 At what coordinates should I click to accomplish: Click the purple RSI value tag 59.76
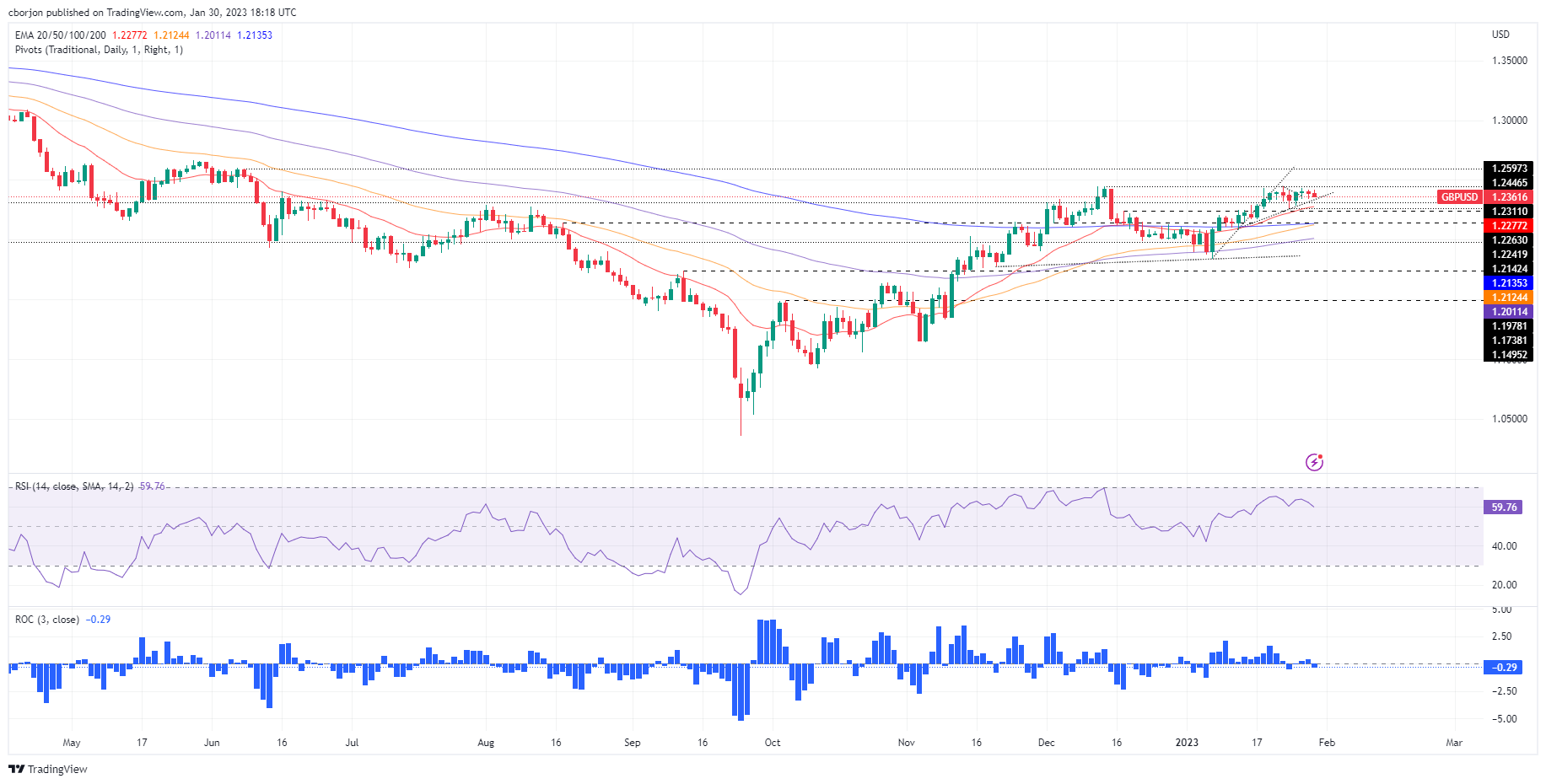pos(1503,507)
